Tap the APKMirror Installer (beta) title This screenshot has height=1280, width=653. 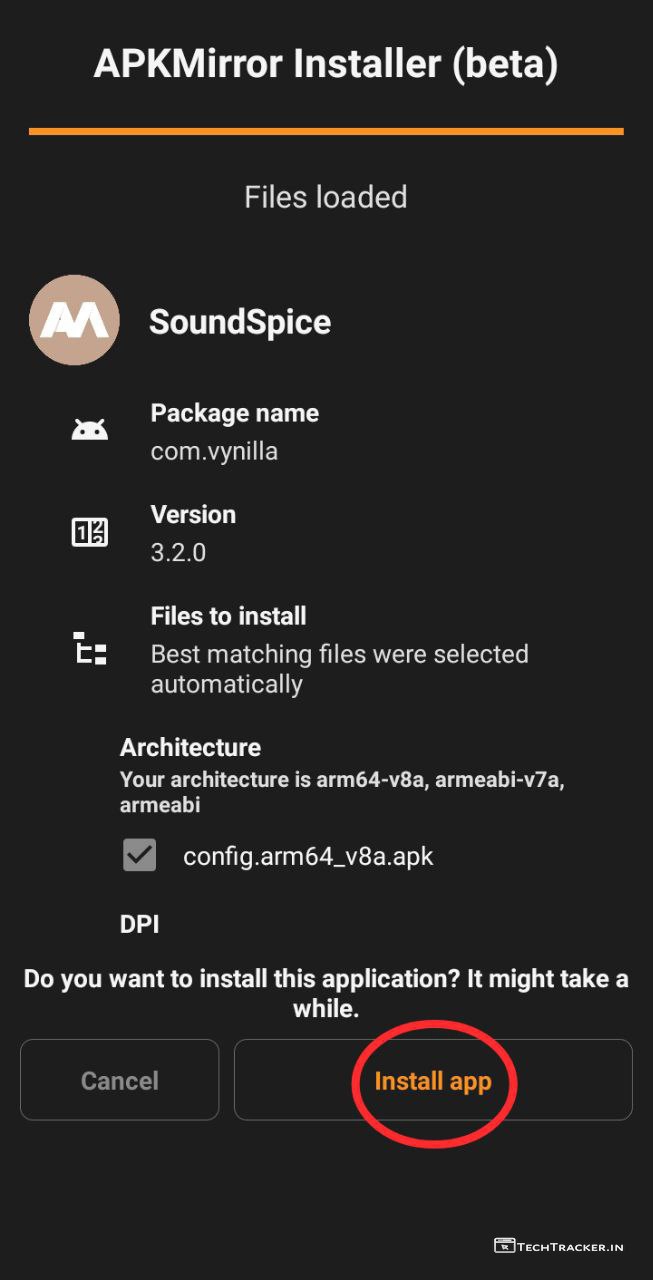[x=326, y=64]
